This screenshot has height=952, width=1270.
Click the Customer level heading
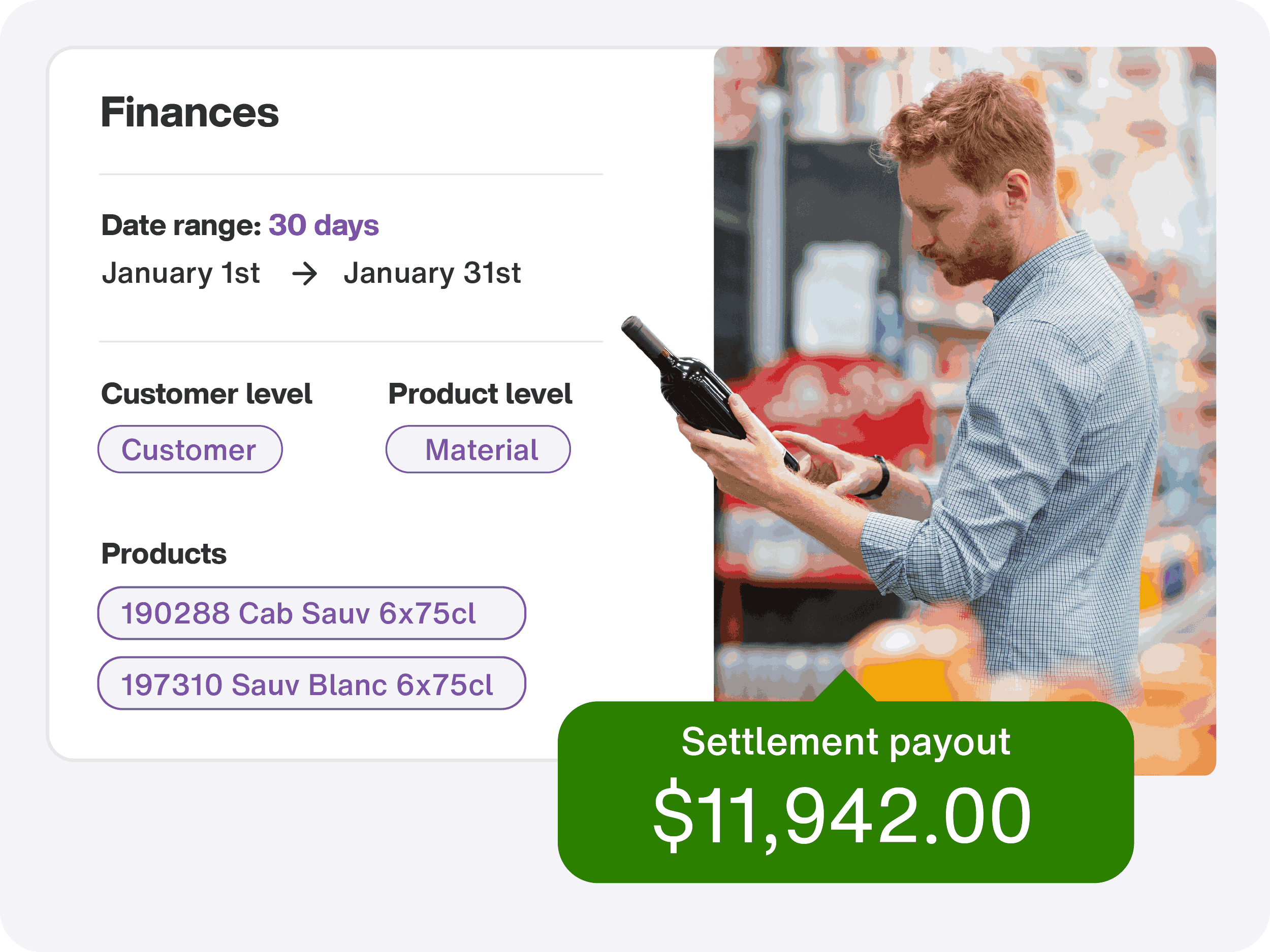click(207, 393)
